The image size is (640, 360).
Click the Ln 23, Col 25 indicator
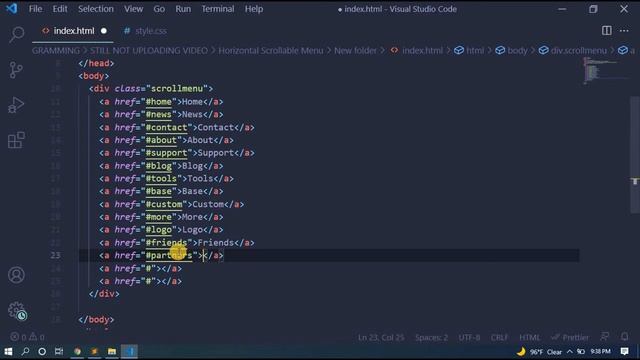381,338
